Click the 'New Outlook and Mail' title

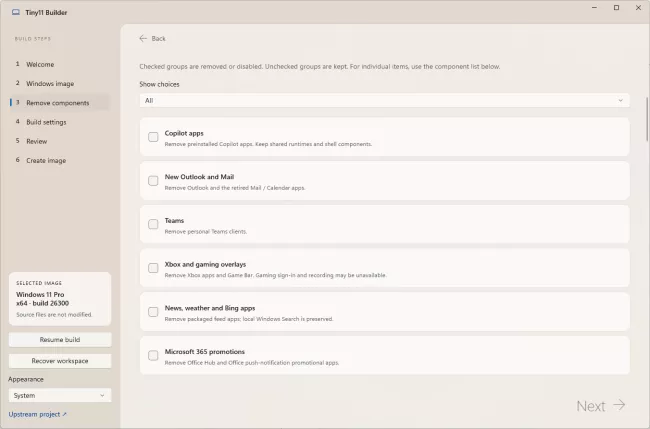pyautogui.click(x=199, y=177)
